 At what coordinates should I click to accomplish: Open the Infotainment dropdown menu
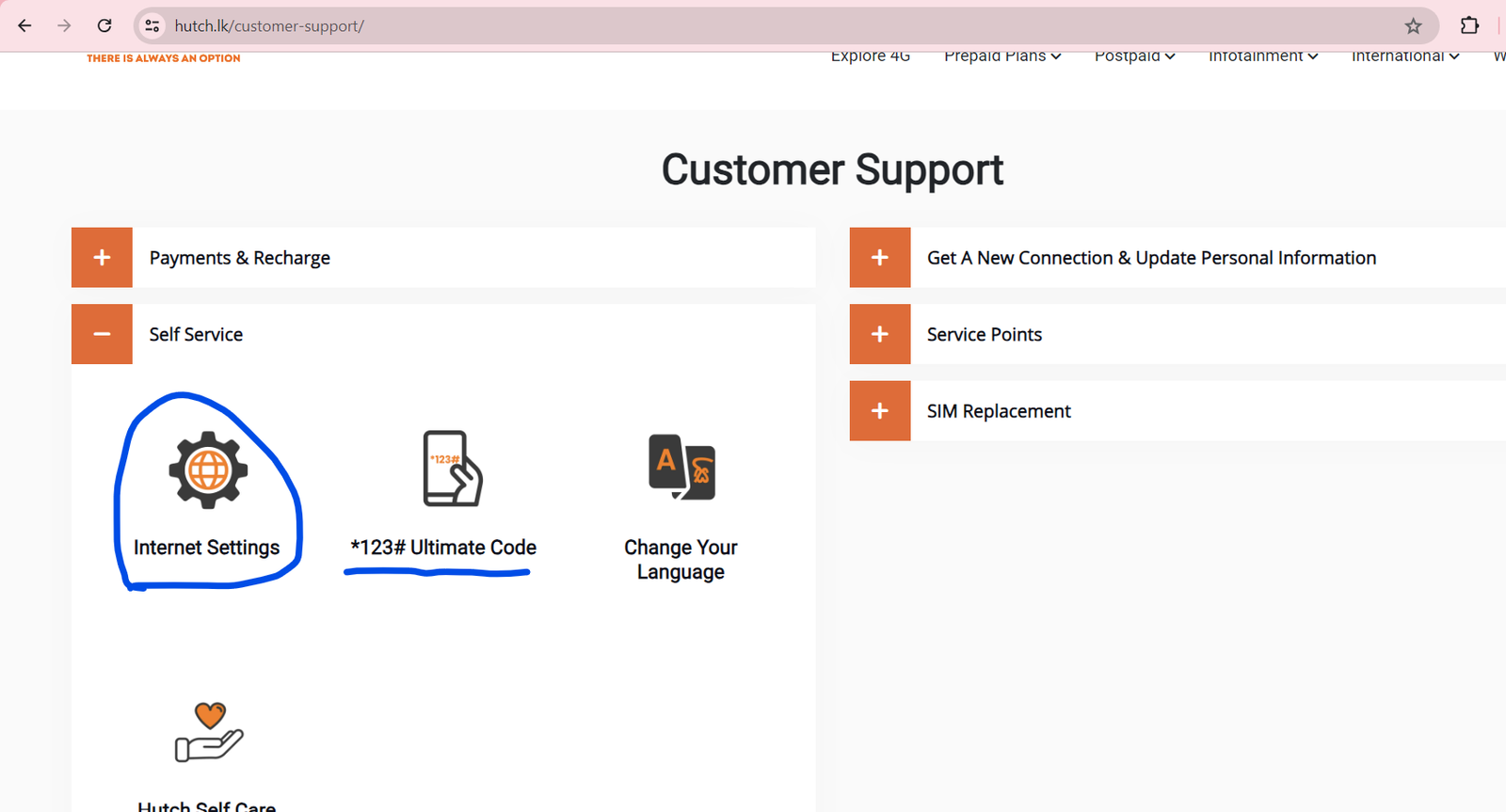1263,56
